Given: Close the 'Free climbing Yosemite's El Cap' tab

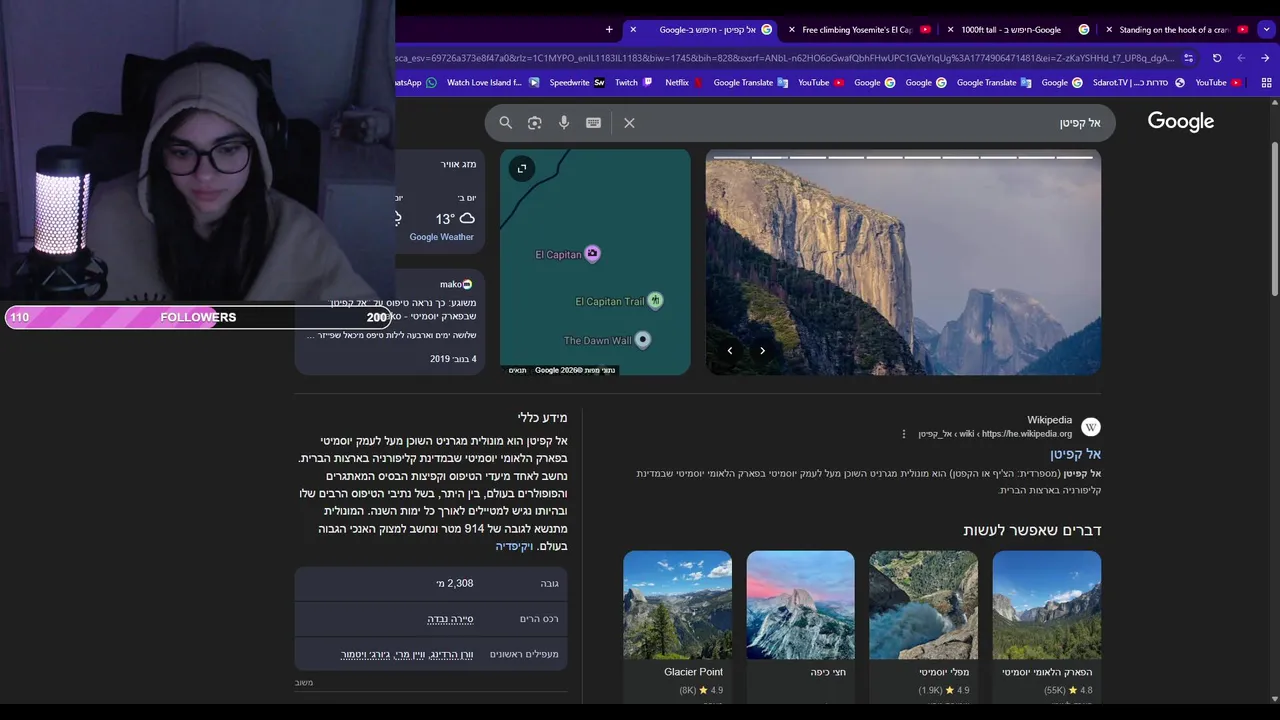Looking at the screenshot, I should [792, 30].
